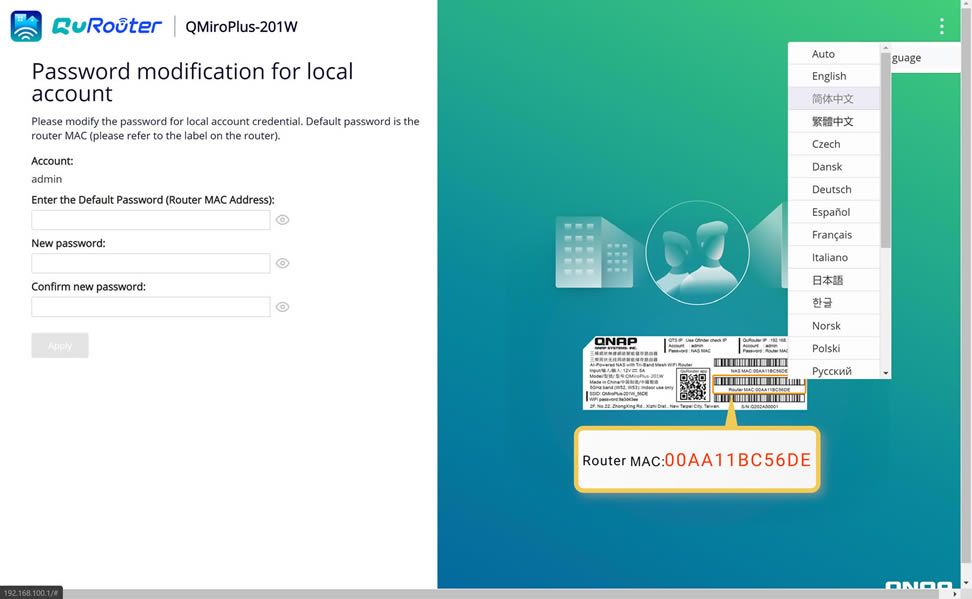
Task: Click the language list scroll down arrow
Action: 885,373
